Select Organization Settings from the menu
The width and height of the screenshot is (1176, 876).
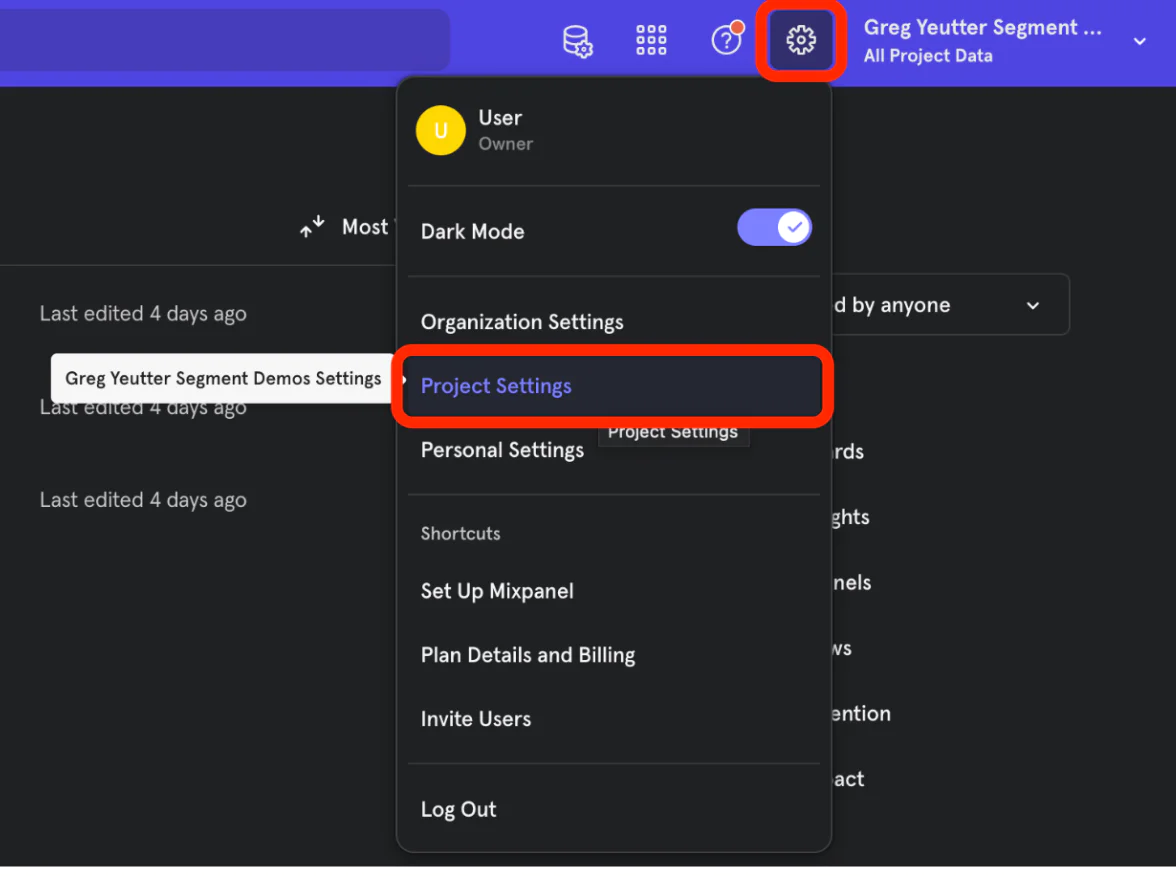pos(522,322)
